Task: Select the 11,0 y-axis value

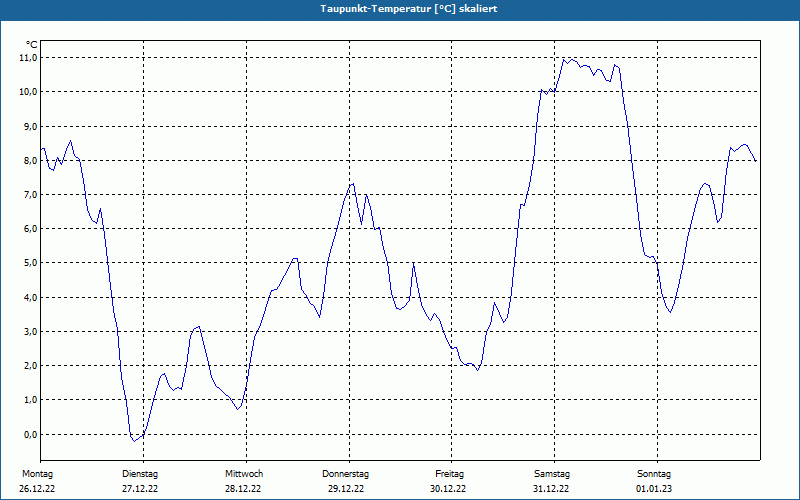Action: [28, 58]
